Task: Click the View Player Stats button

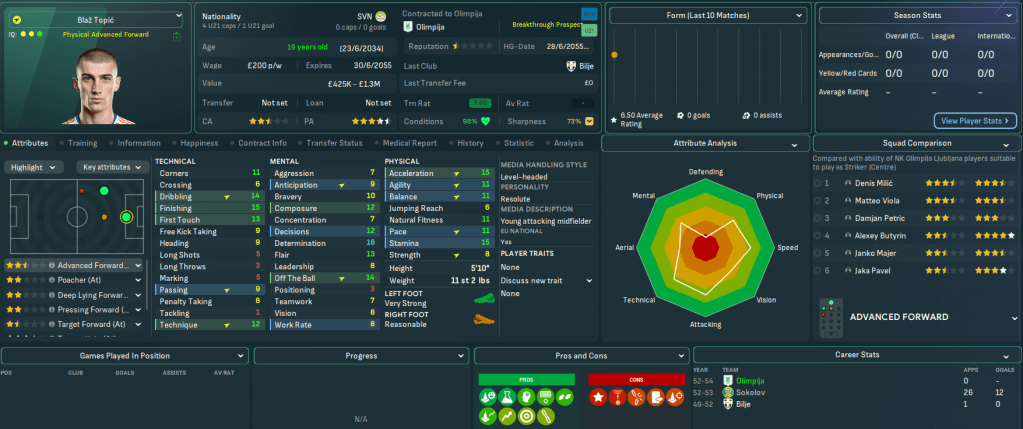Action: point(975,121)
